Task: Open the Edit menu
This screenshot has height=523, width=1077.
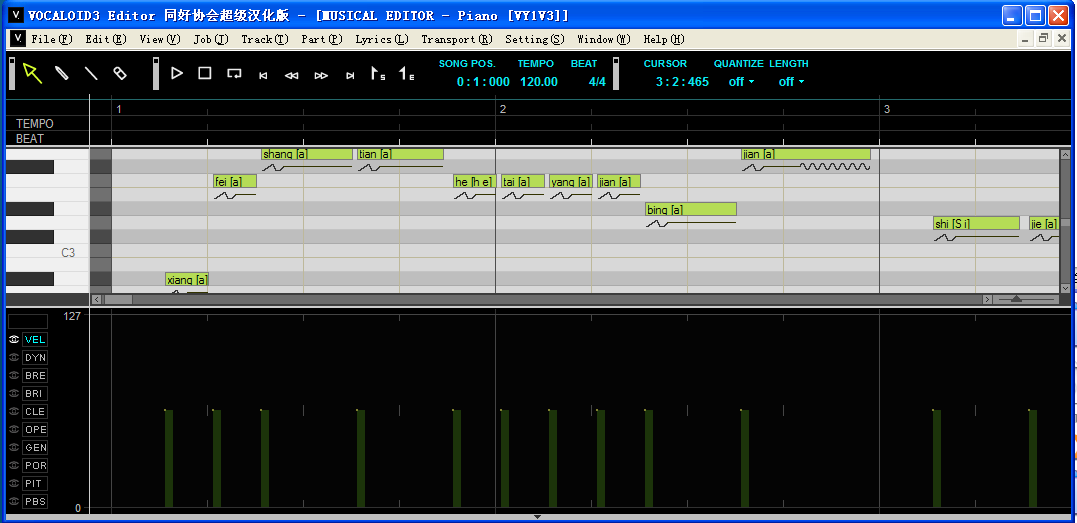Action: pos(106,39)
